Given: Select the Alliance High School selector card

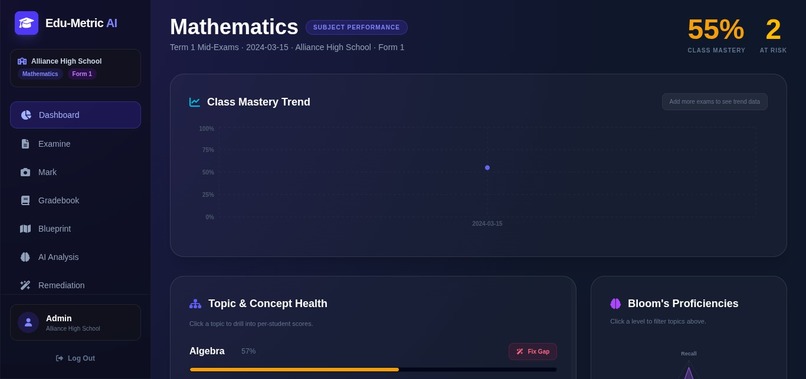Looking at the screenshot, I should pos(76,68).
